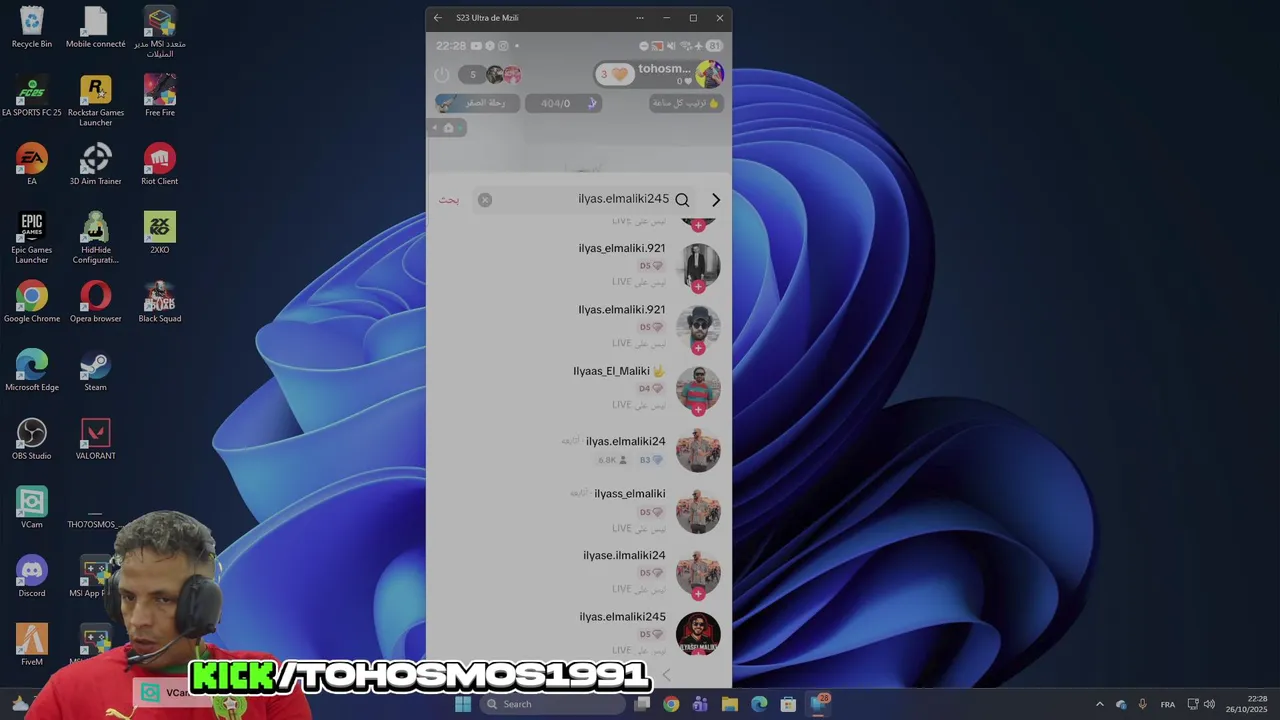Click the taskbar Search box
The width and height of the screenshot is (1280, 720).
pos(553,704)
